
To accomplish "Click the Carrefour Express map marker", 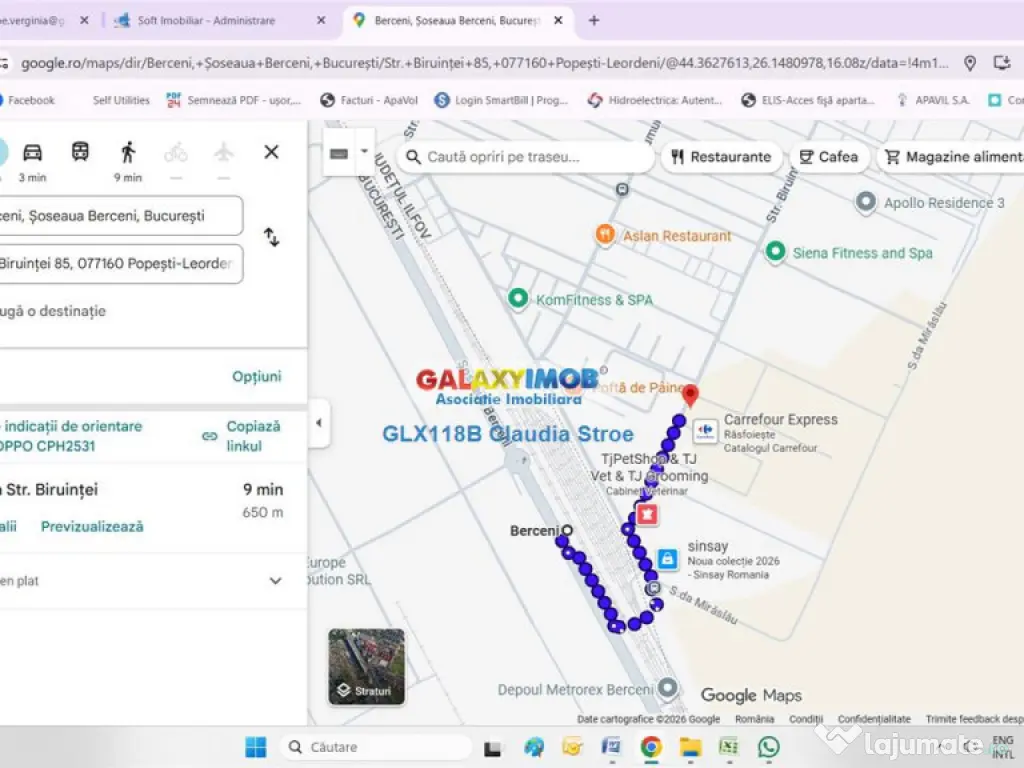I will (705, 431).
